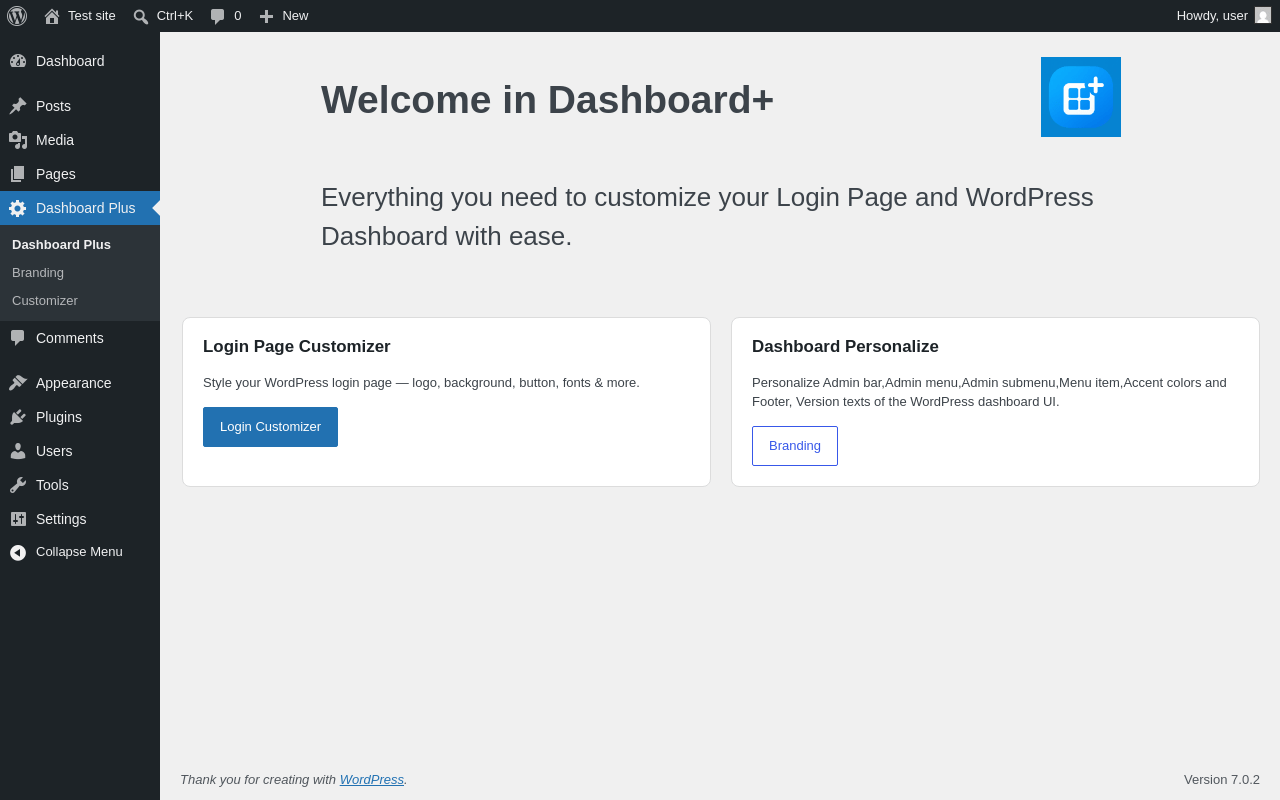Open the comments bubble icon in admin bar
The image size is (1280, 800).
pyautogui.click(x=218, y=16)
